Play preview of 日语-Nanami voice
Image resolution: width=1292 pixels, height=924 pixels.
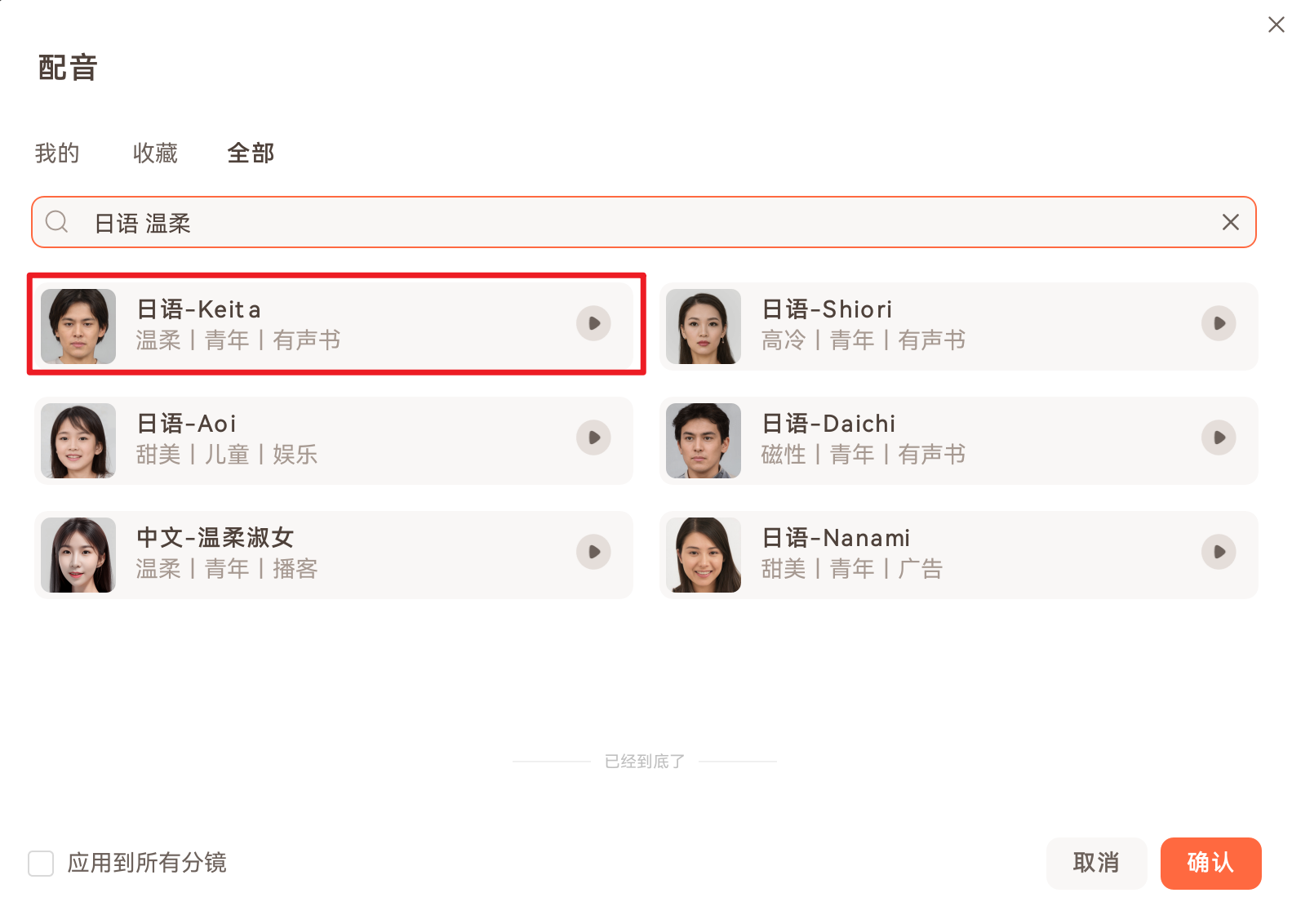pyautogui.click(x=1218, y=552)
